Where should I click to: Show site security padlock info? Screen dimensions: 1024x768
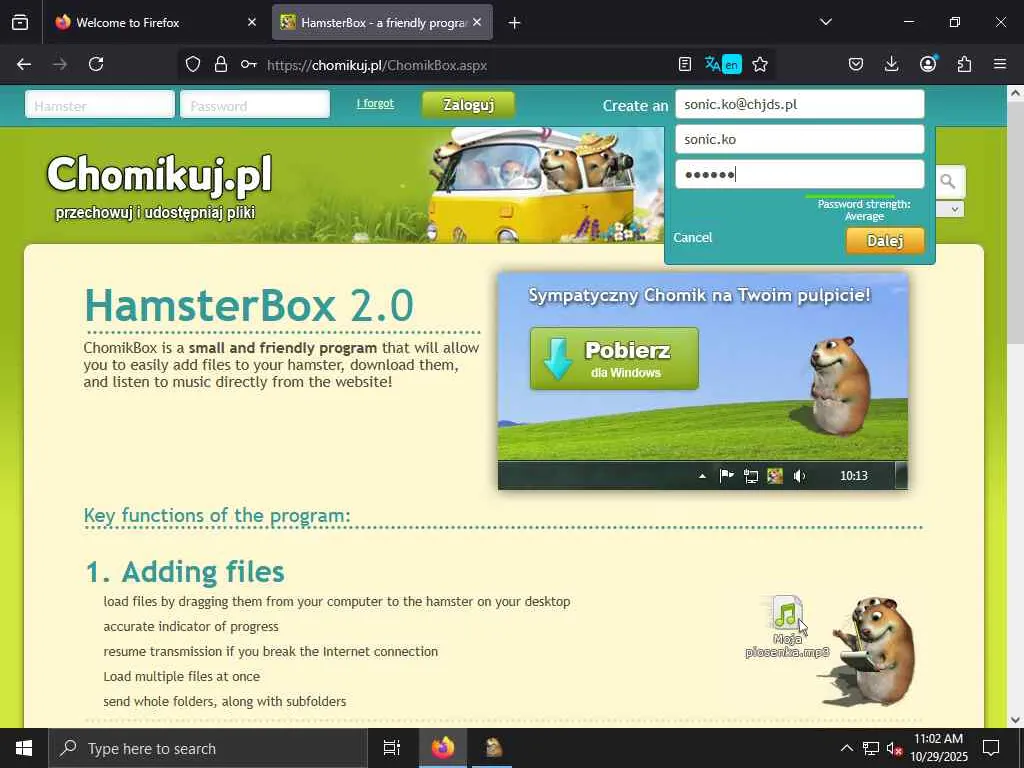221,65
